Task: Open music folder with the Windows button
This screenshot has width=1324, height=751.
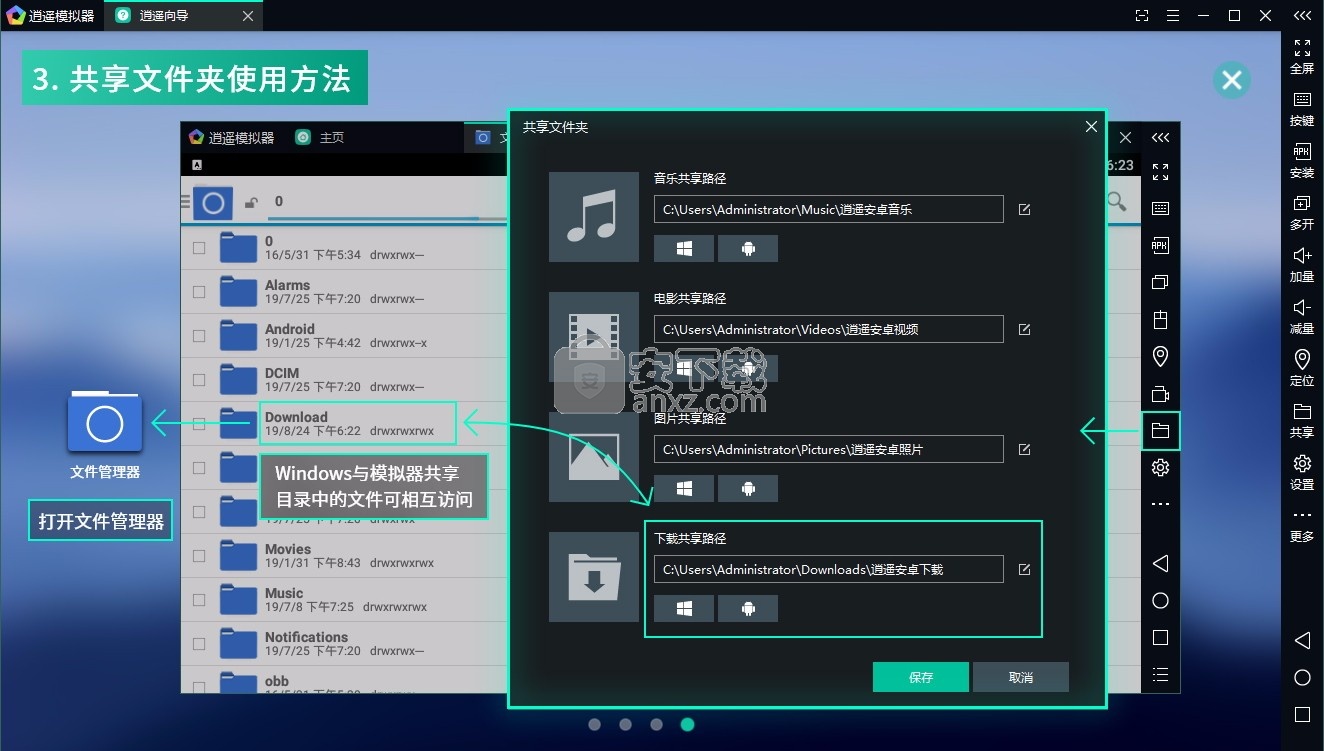Action: pyautogui.click(x=684, y=248)
